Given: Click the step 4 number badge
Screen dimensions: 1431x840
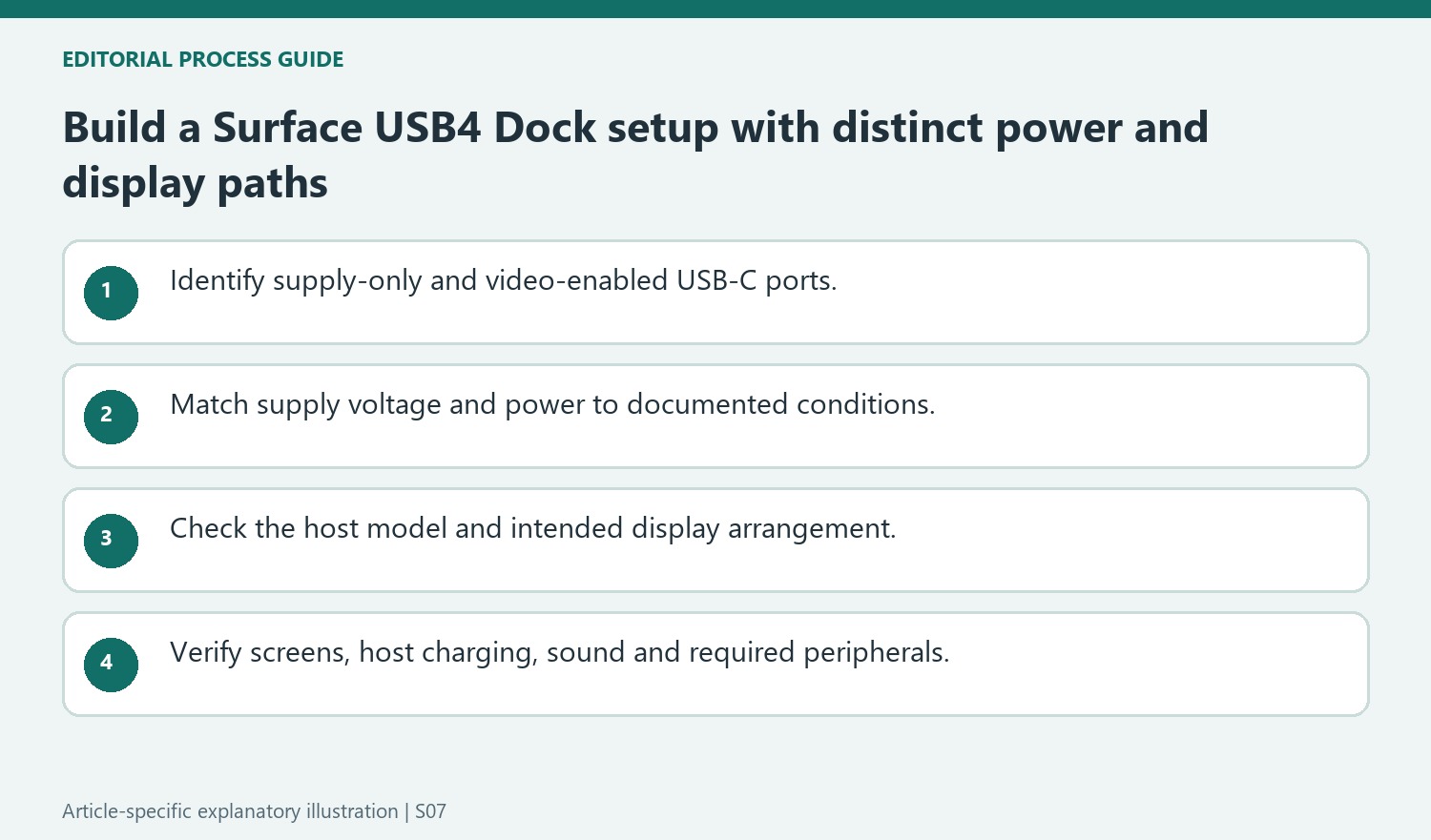Looking at the screenshot, I should pos(111,665).
